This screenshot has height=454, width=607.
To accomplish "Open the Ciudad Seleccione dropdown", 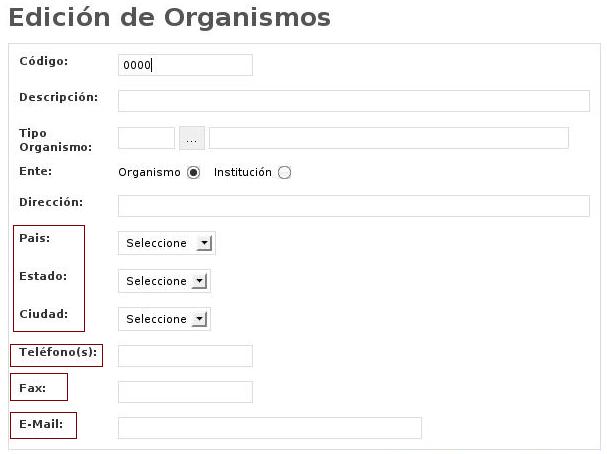I will (x=164, y=319).
